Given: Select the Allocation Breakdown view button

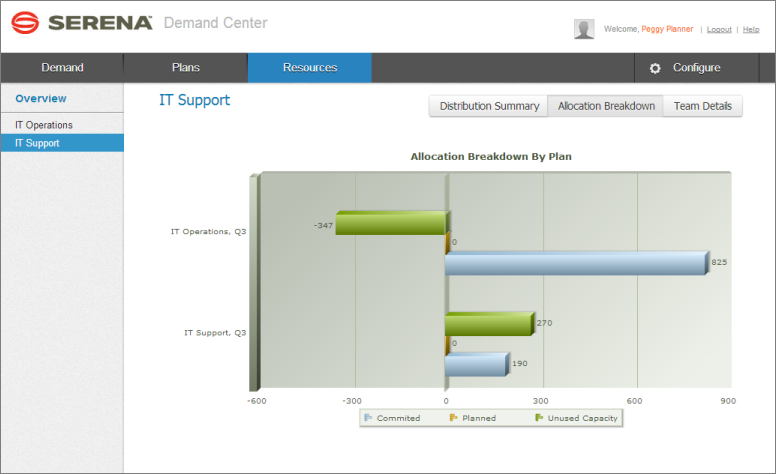Looking at the screenshot, I should point(606,106).
